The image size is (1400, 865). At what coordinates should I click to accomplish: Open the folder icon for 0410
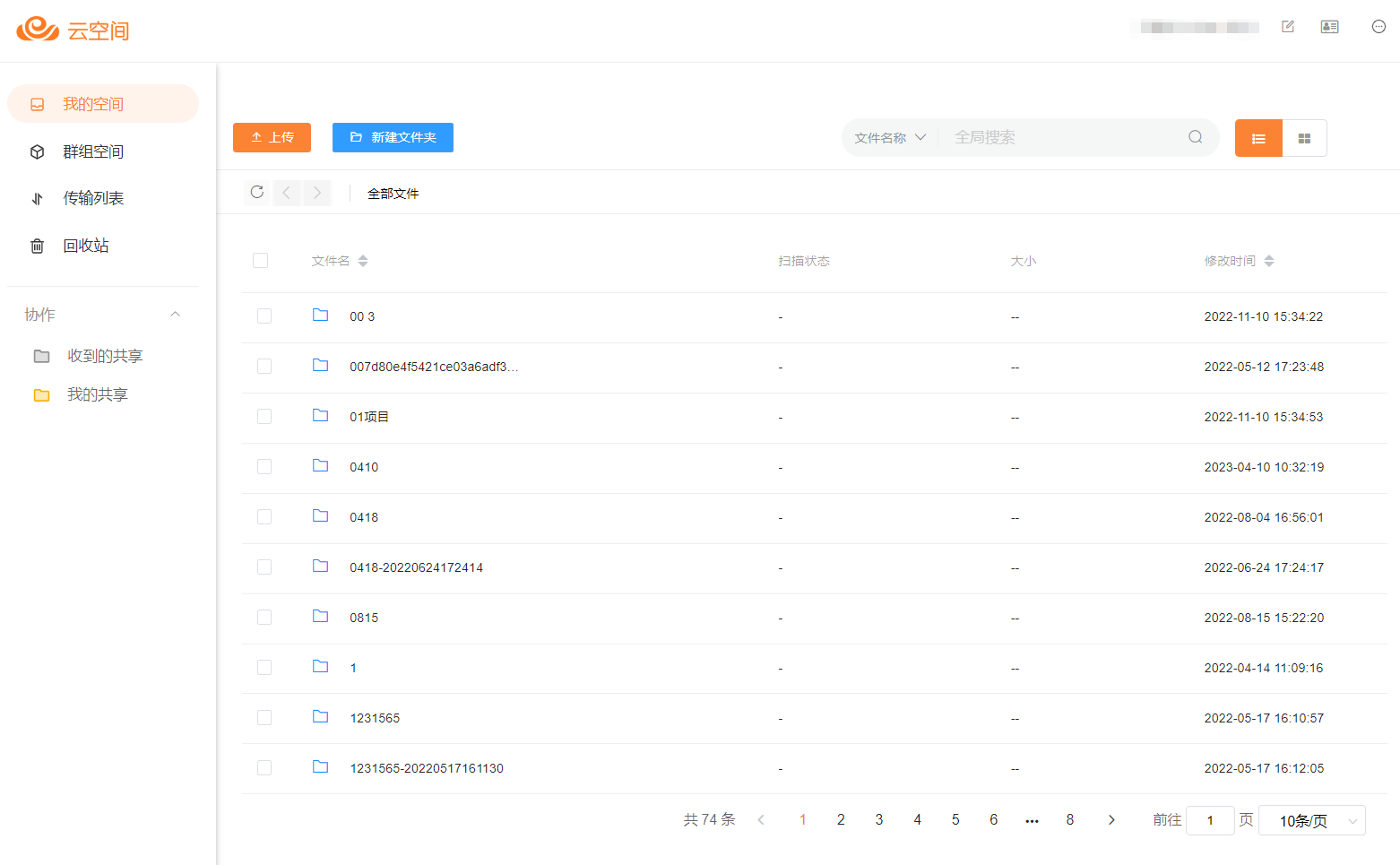tap(320, 466)
